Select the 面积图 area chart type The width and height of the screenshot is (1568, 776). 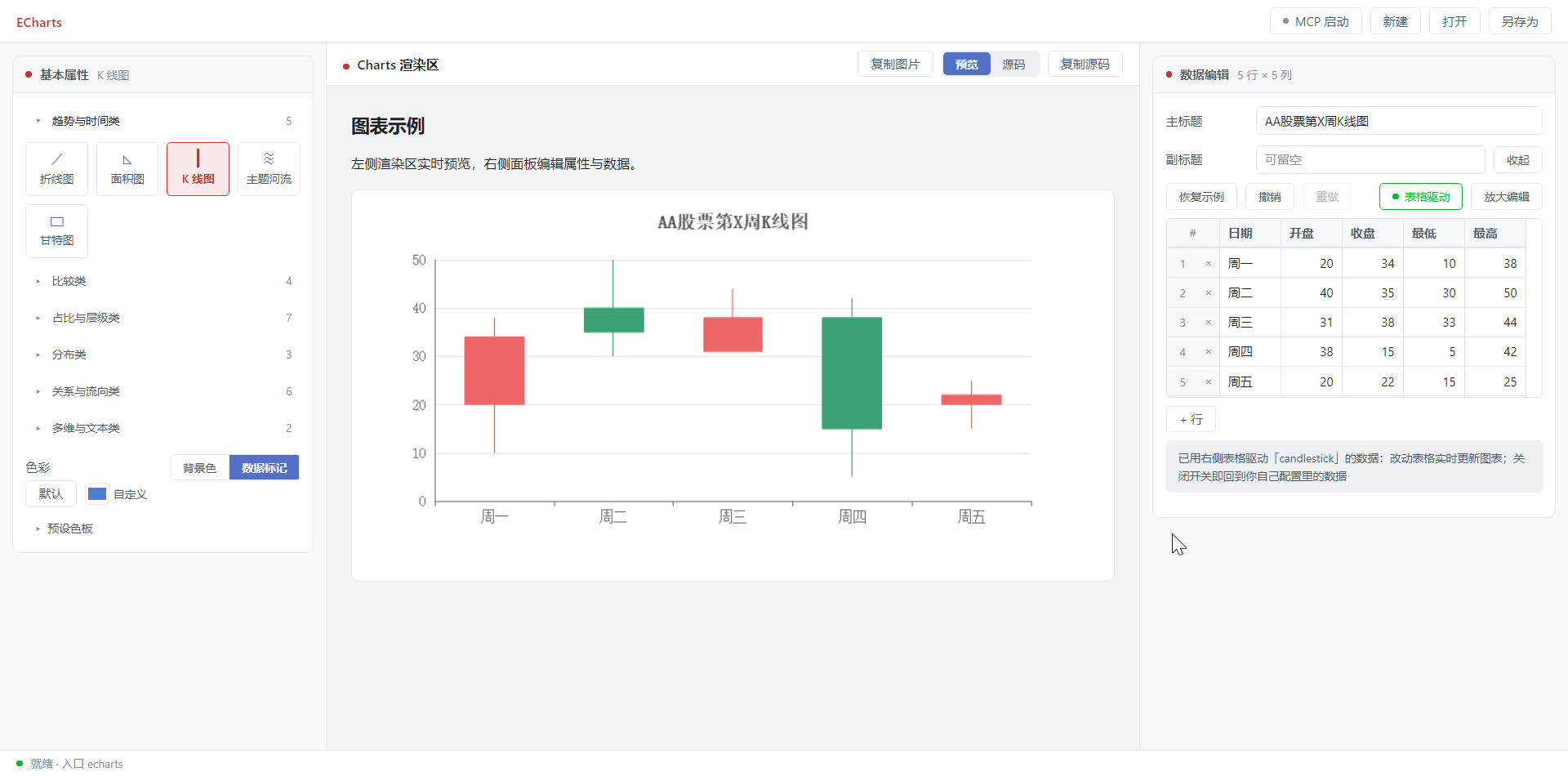pos(127,169)
